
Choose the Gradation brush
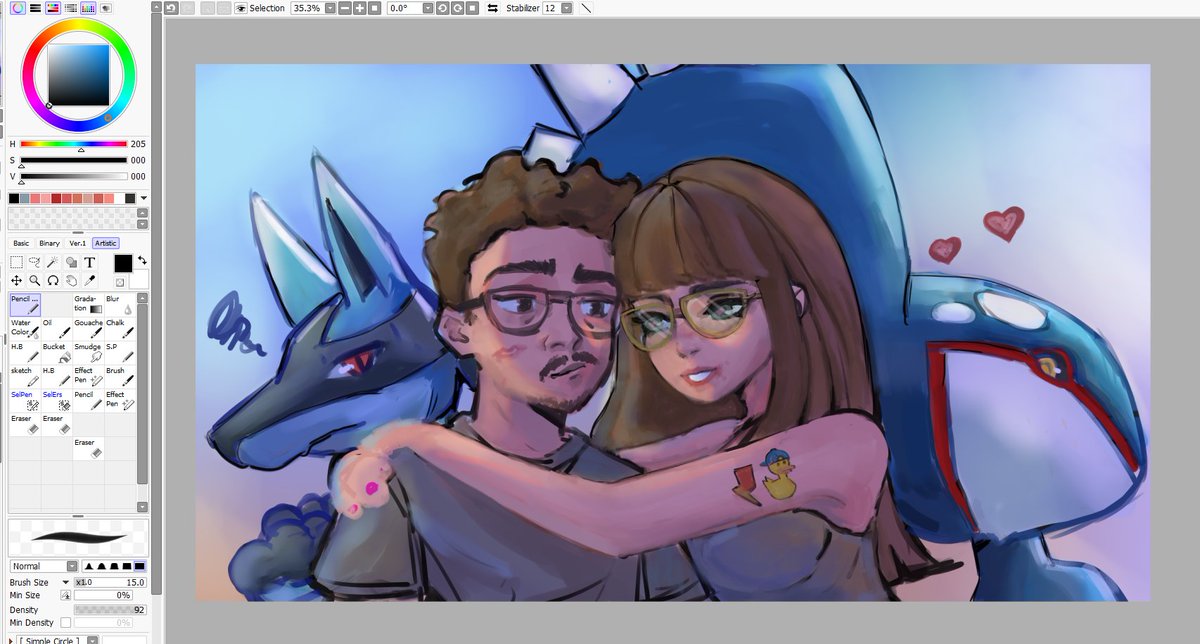pos(88,304)
